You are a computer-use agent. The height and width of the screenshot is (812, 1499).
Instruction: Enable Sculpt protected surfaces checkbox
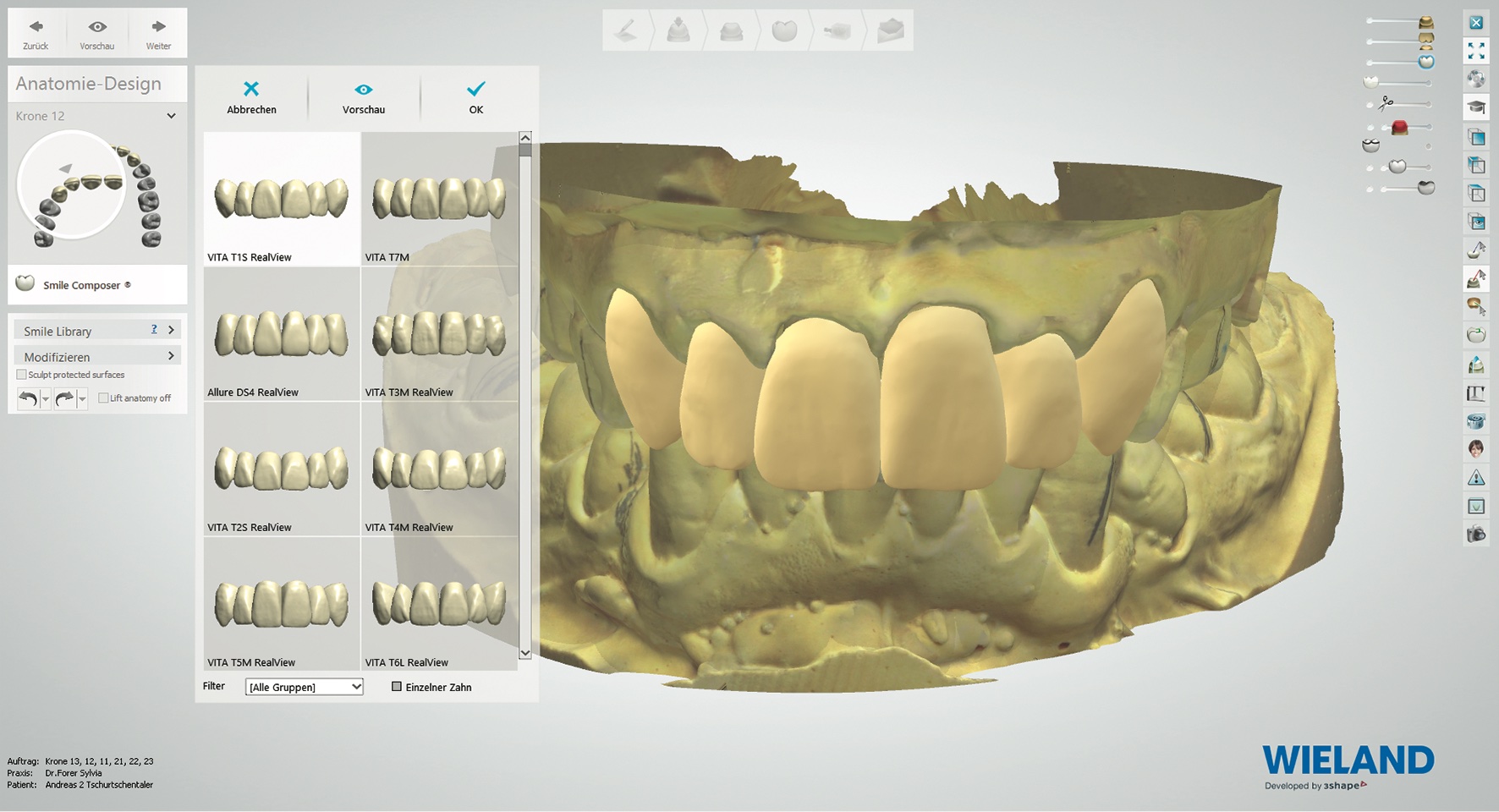pyautogui.click(x=22, y=375)
